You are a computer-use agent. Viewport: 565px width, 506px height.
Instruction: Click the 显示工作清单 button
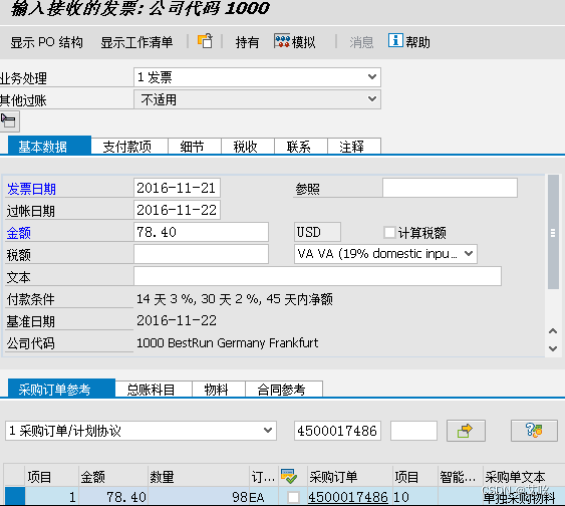[137, 42]
